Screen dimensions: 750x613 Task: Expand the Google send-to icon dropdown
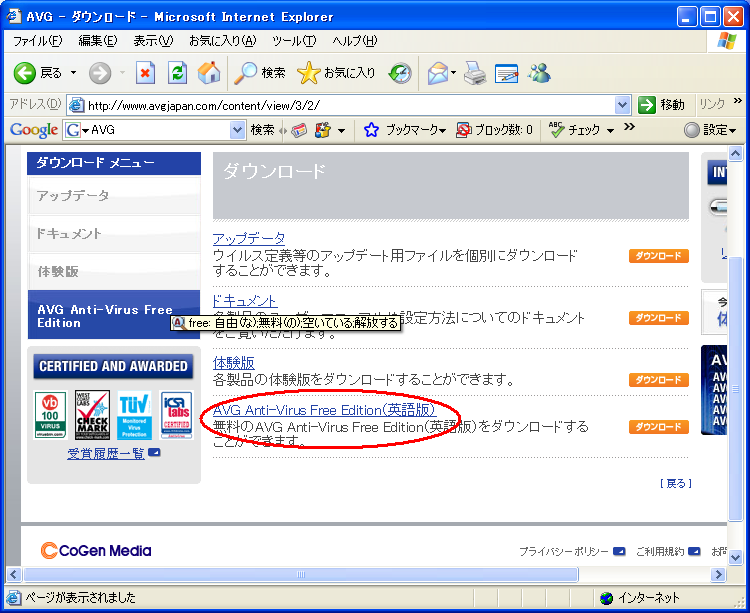pos(342,130)
